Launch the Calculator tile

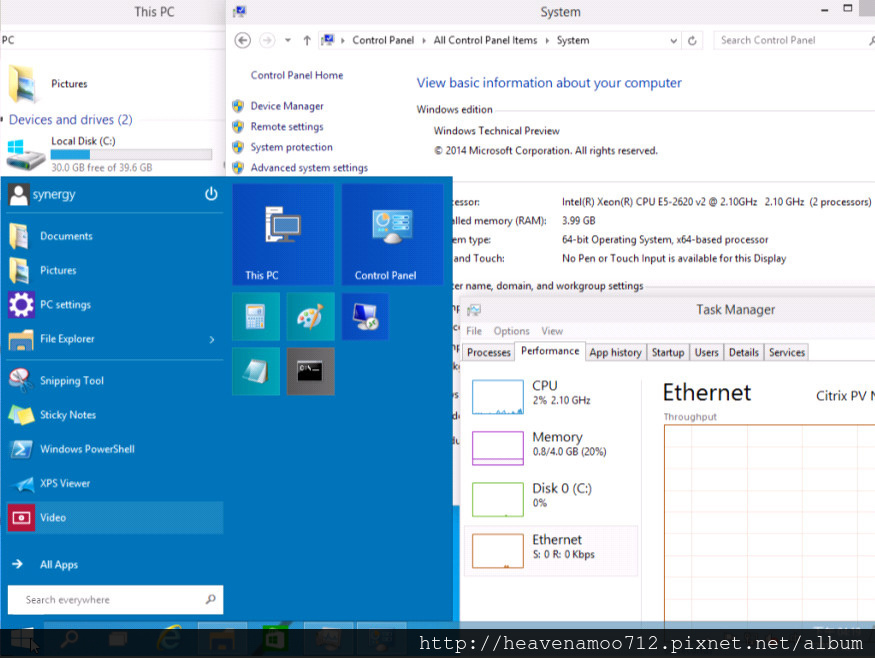click(x=256, y=316)
